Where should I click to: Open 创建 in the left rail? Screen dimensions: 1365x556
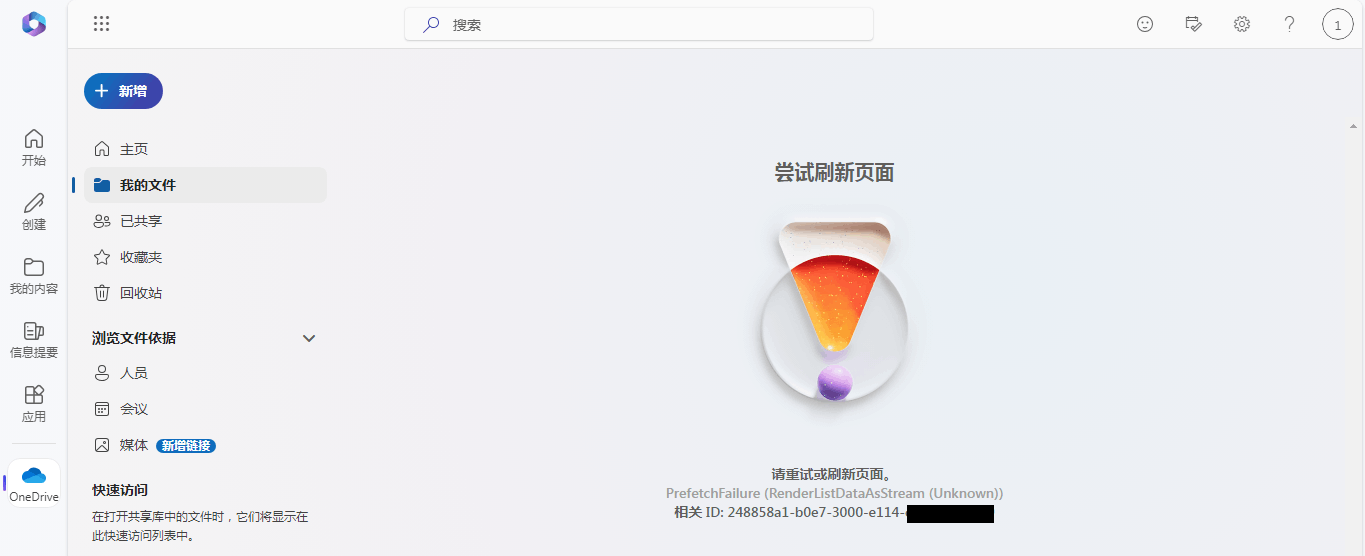tap(34, 211)
